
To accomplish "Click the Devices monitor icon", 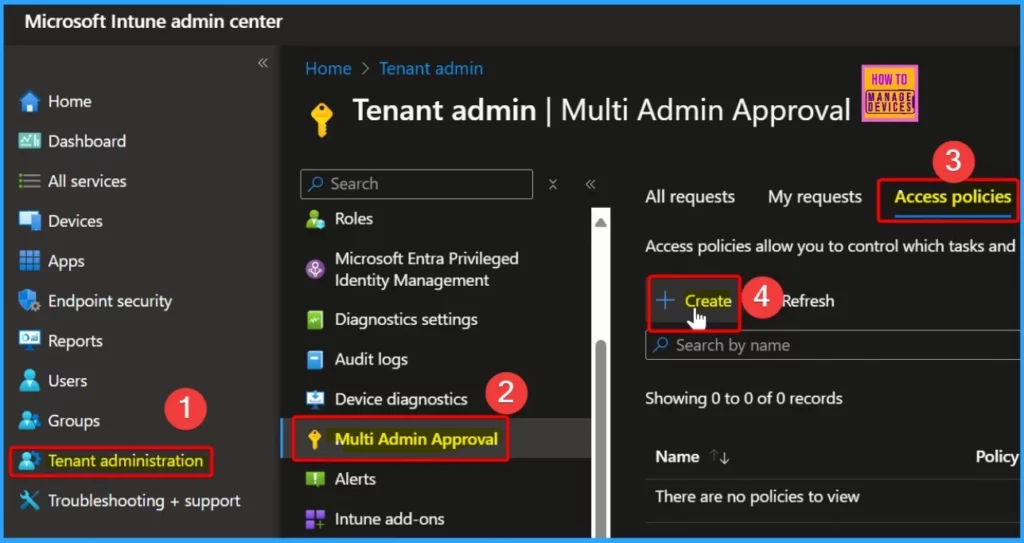I will pos(29,221).
